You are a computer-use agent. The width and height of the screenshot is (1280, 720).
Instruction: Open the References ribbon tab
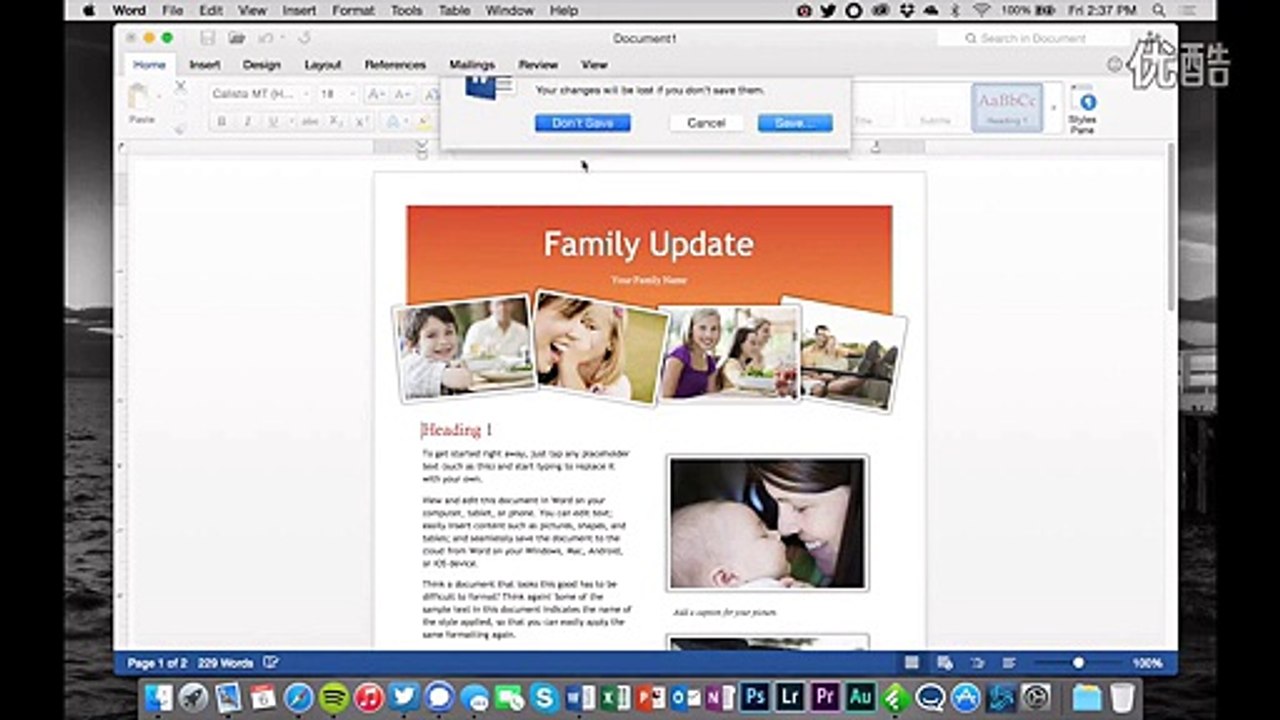click(x=395, y=65)
